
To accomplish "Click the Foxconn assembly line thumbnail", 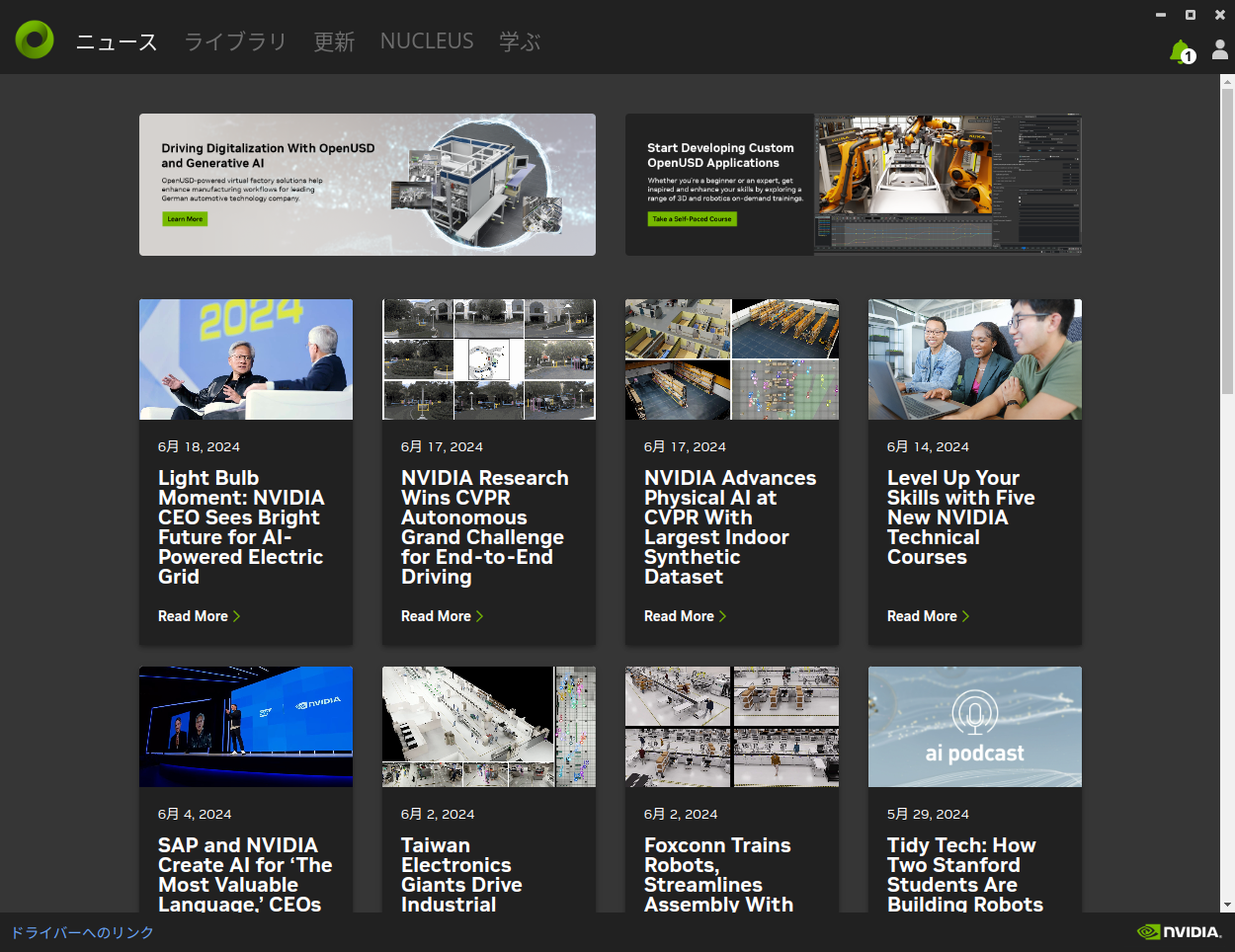I will (x=732, y=727).
